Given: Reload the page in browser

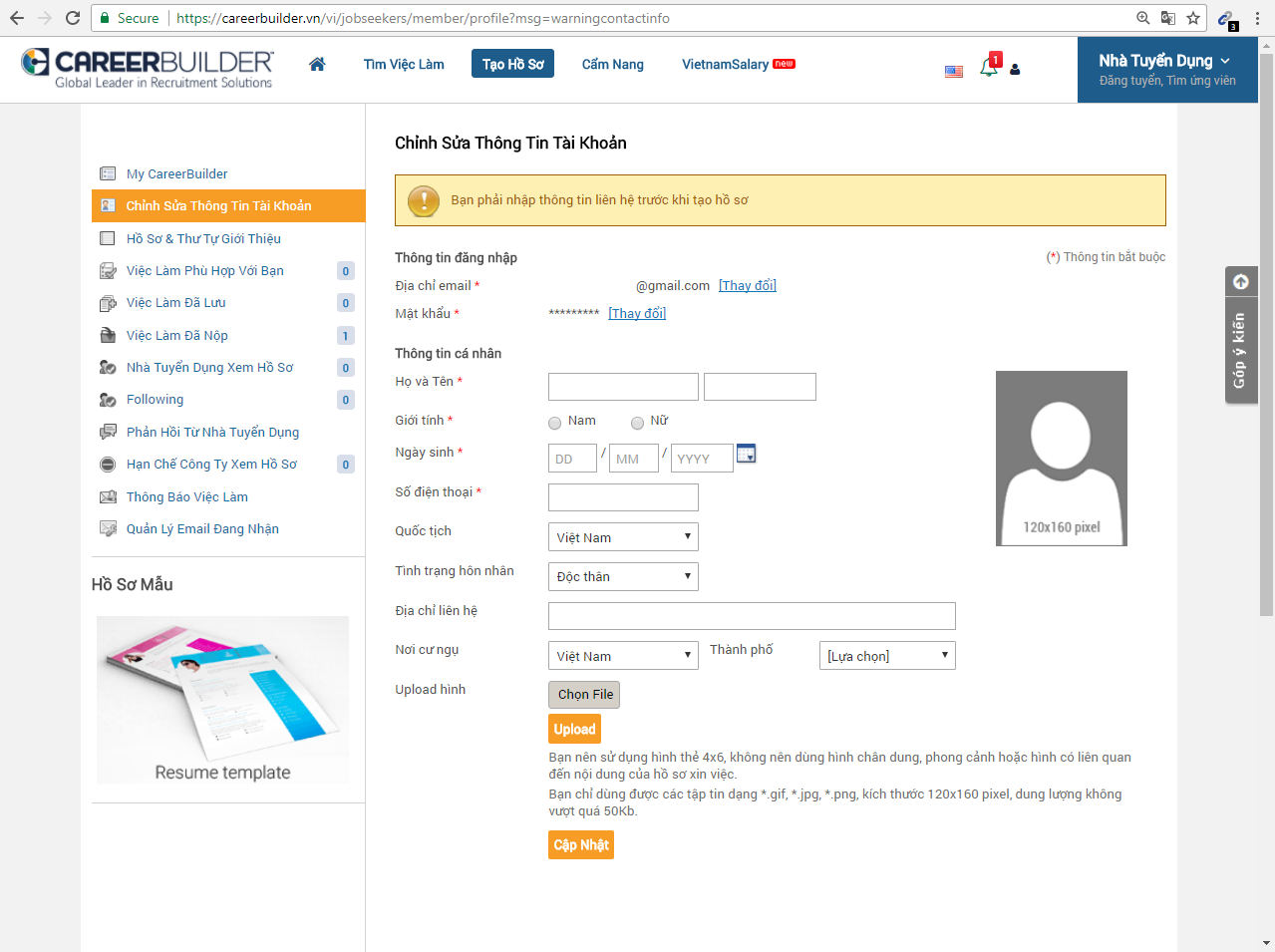Looking at the screenshot, I should click(73, 18).
